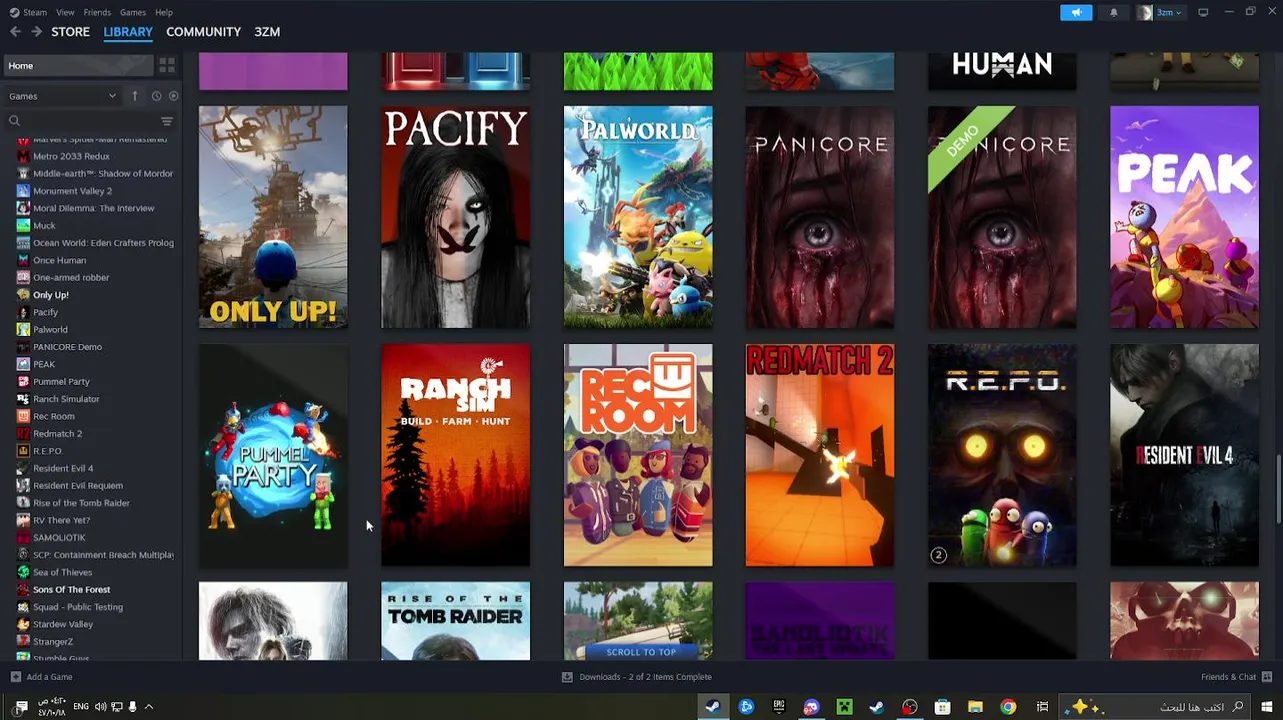The image size is (1283, 720).
Task: Select Metro 2033 Redux in the game list
Action: click(71, 156)
